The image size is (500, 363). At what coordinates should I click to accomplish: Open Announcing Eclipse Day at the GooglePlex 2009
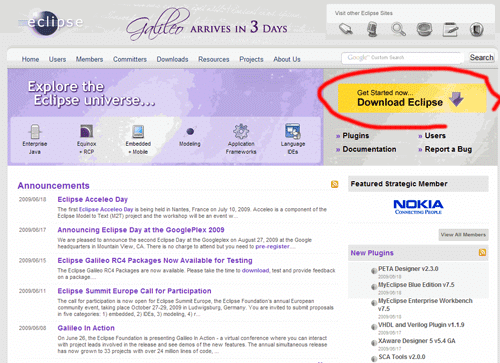coord(141,230)
